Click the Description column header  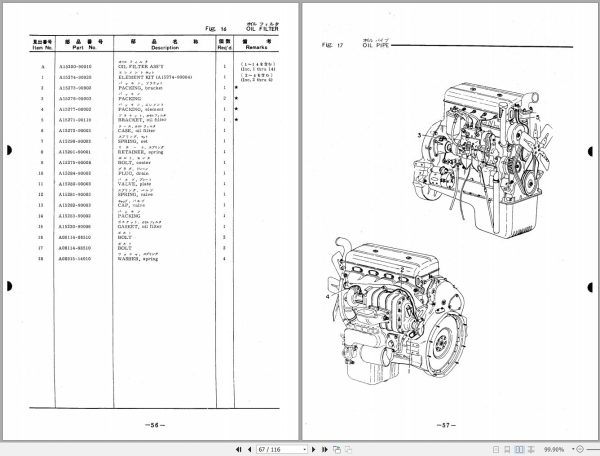[x=165, y=44]
